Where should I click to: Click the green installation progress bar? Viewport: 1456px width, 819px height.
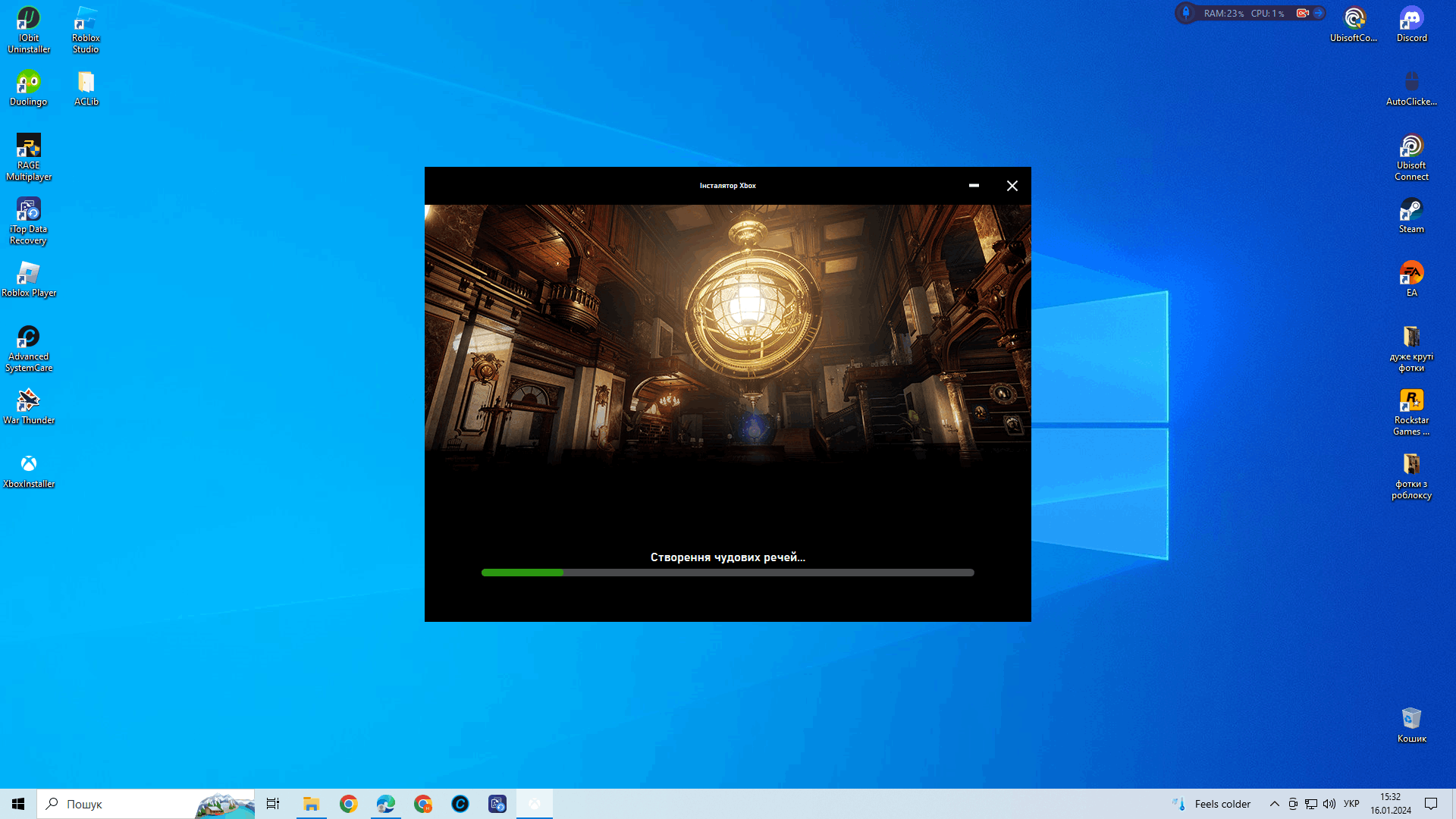727,573
